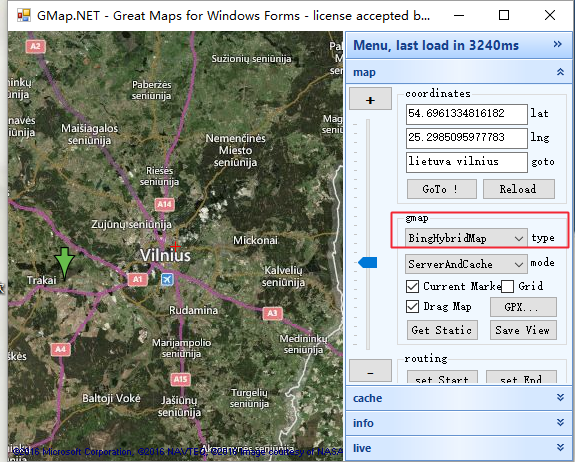Expand the live section
The width and height of the screenshot is (575, 462).
(x=560, y=447)
